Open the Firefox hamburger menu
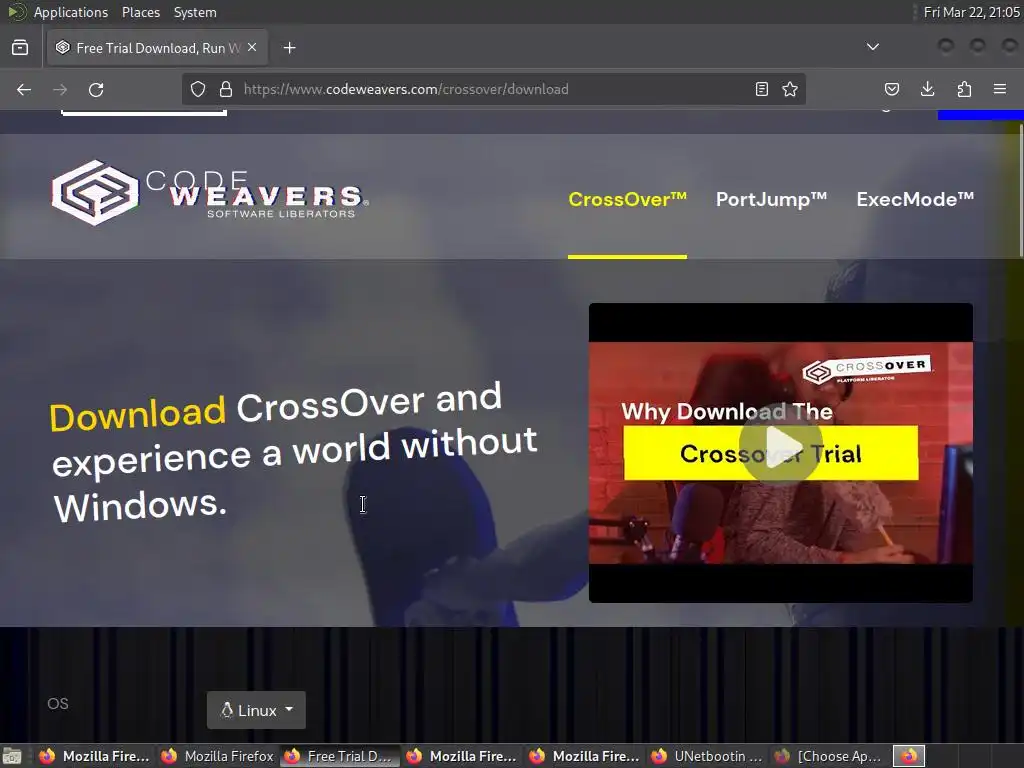Screen dimensions: 1024x768 tap(1000, 89)
